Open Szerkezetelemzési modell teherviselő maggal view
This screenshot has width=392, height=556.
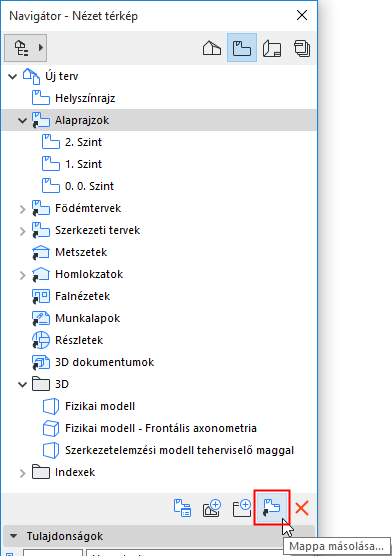(x=180, y=450)
